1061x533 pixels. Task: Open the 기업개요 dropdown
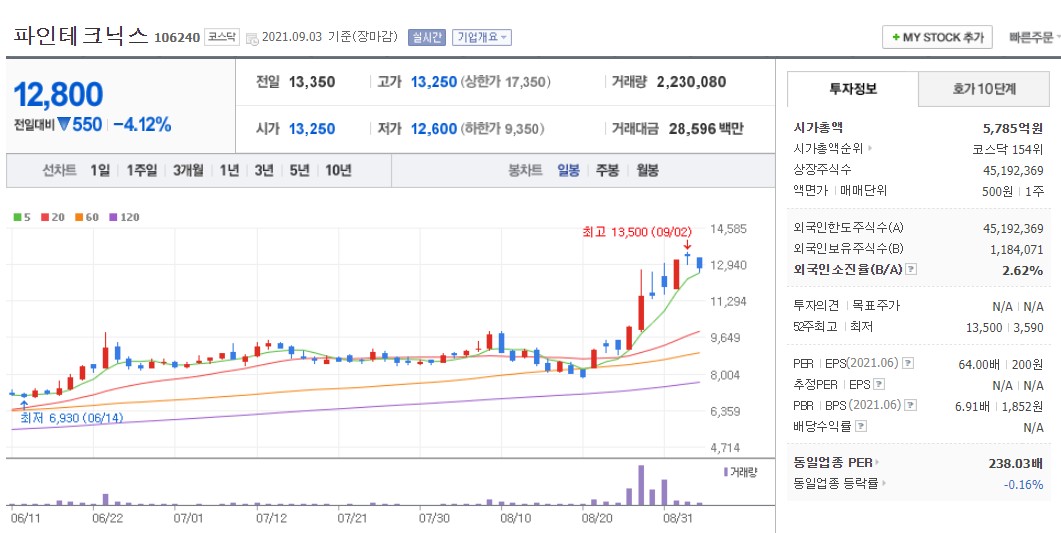(x=482, y=37)
